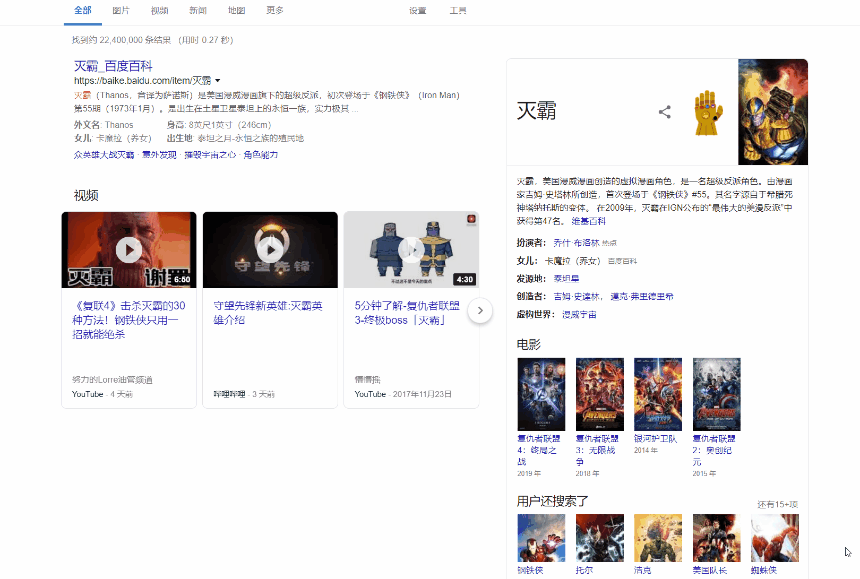
Task: Open the Thanos comic image in knowledge panel
Action: (772, 112)
